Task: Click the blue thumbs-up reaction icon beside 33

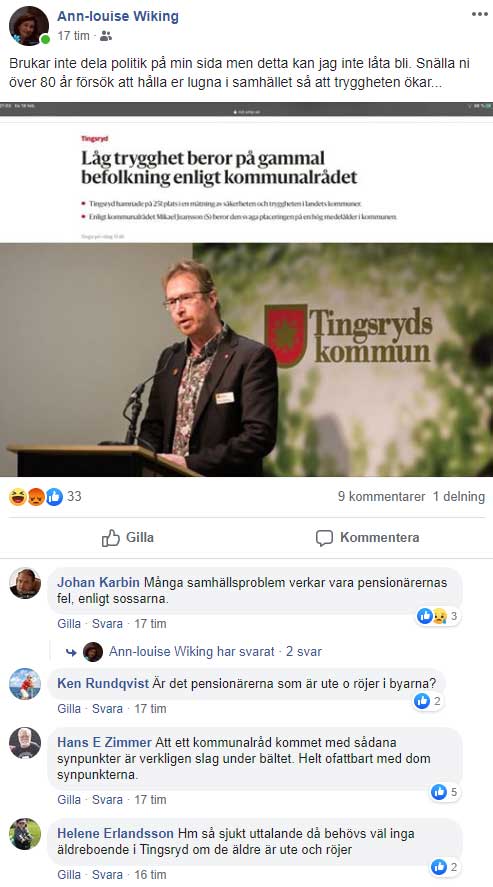Action: [x=54, y=497]
